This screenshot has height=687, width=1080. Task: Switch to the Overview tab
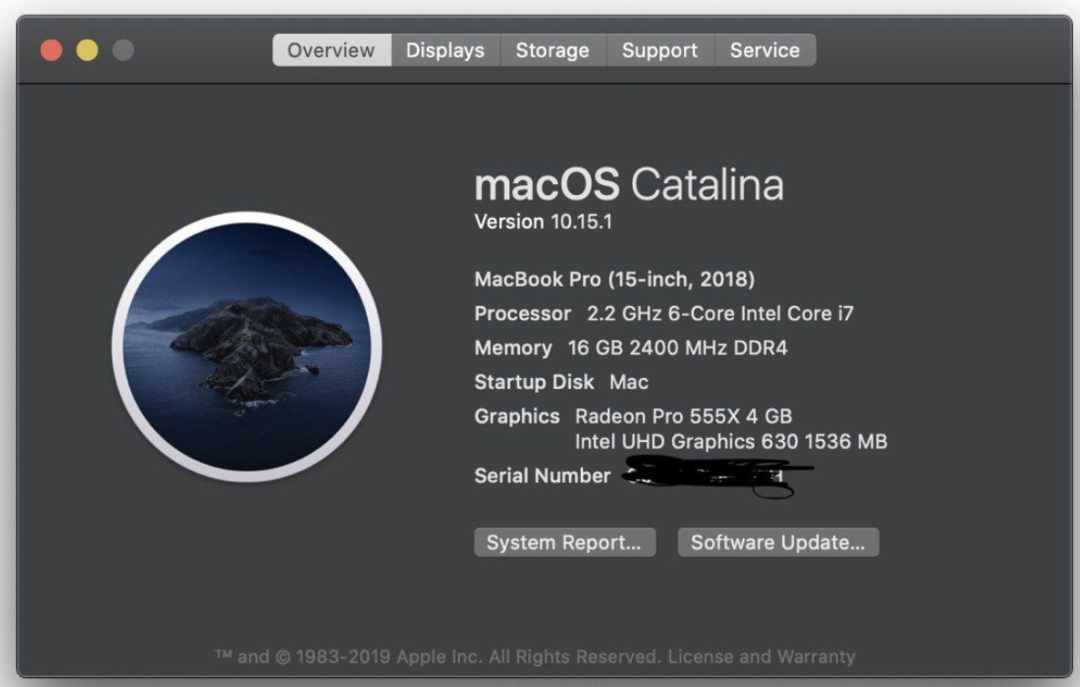[x=331, y=50]
